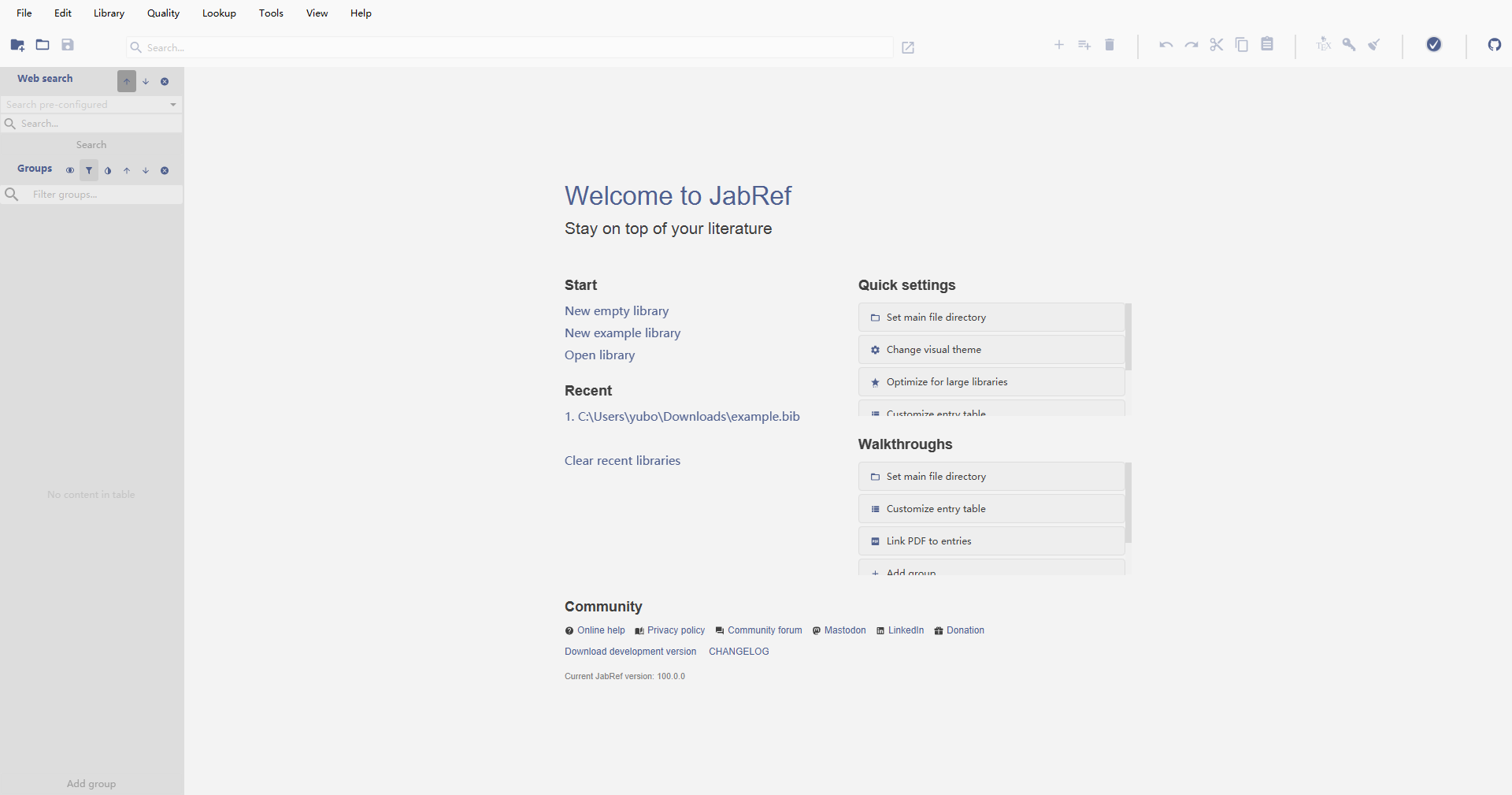Close the Groups panel
Image resolution: width=1512 pixels, height=795 pixels.
click(x=165, y=170)
